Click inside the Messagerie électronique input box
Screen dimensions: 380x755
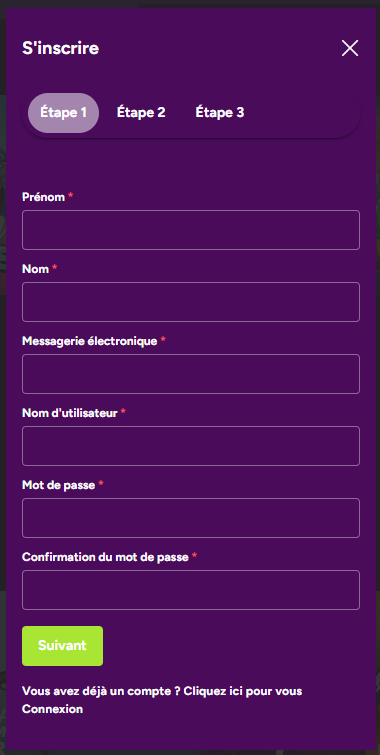coord(191,374)
